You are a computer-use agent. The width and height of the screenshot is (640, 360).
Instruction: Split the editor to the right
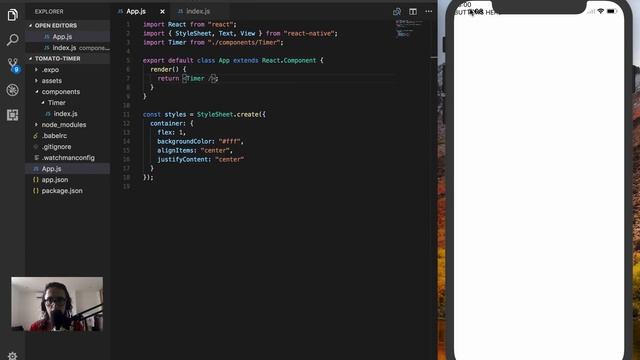[x=413, y=11]
